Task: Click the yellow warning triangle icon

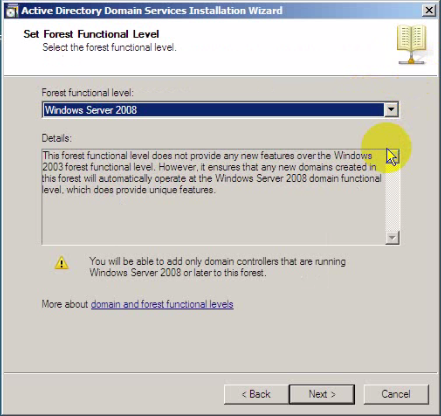Action: (x=61, y=263)
